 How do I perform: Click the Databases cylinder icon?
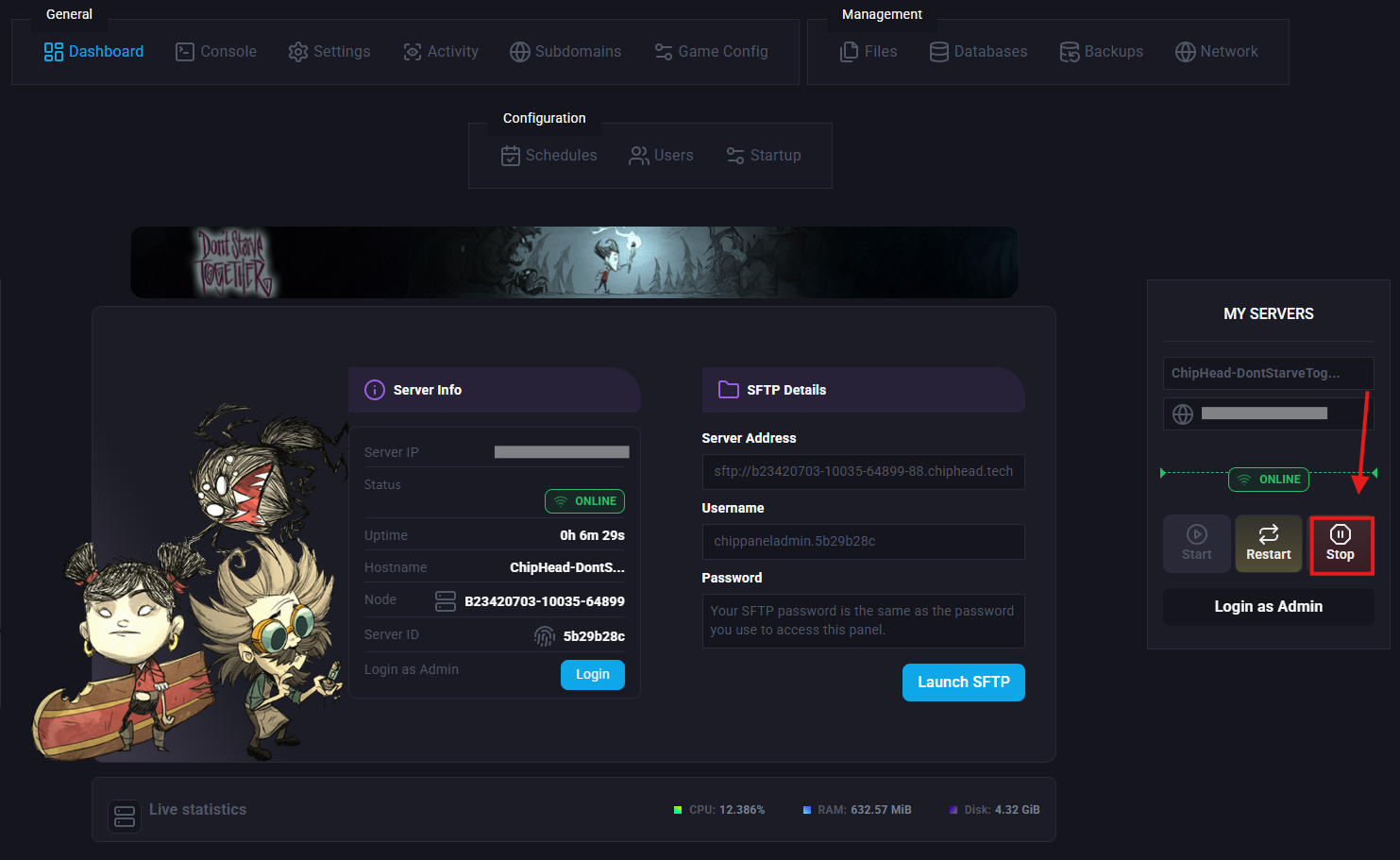pyautogui.click(x=938, y=52)
